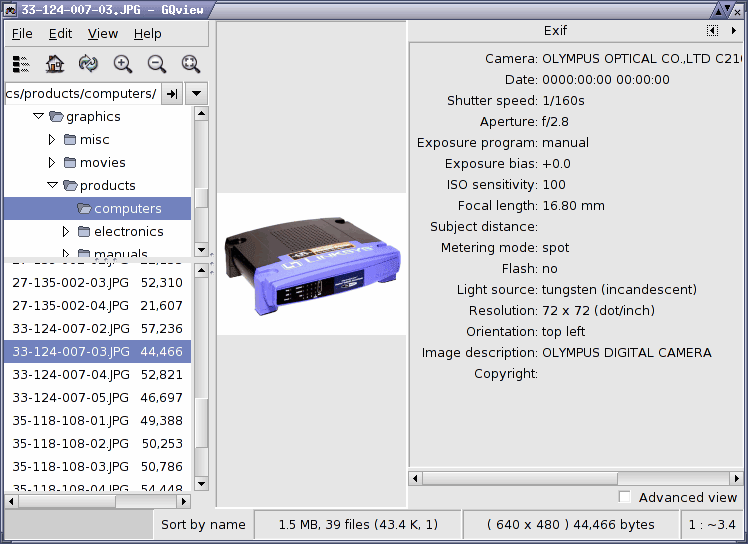Go to home folder icon
This screenshot has height=544, width=748.
point(54,63)
